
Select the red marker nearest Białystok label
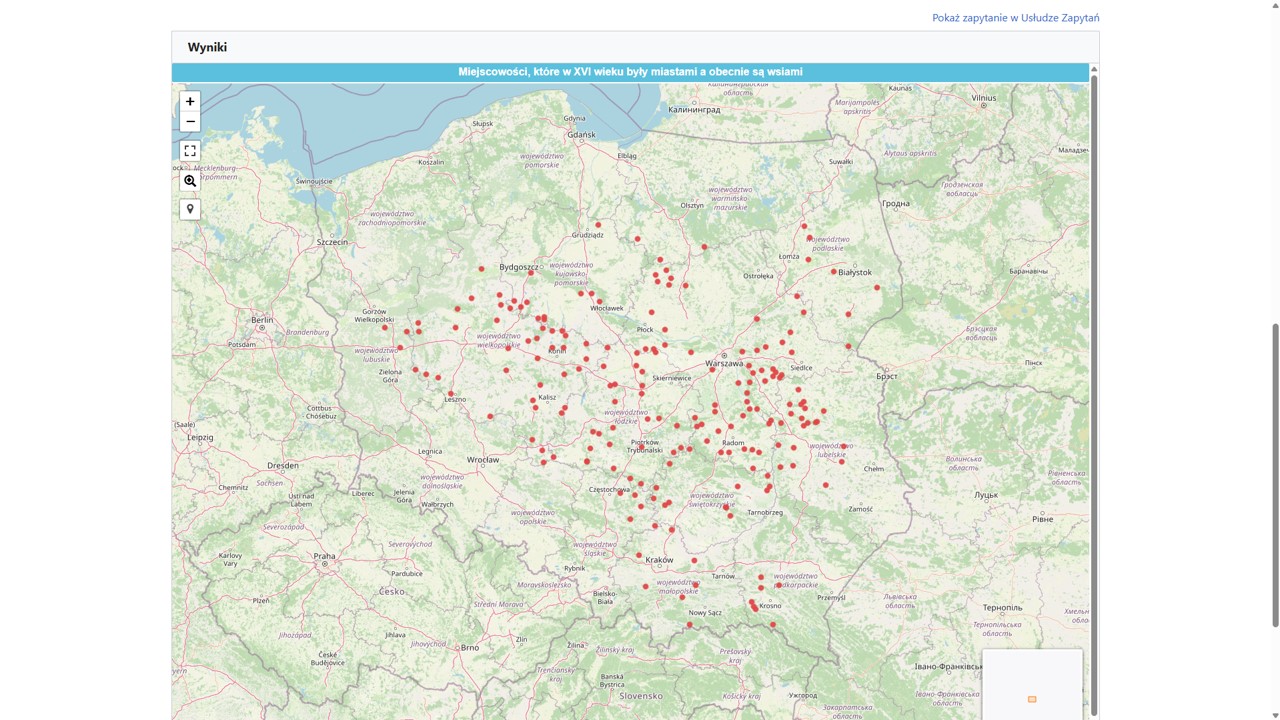(x=833, y=271)
